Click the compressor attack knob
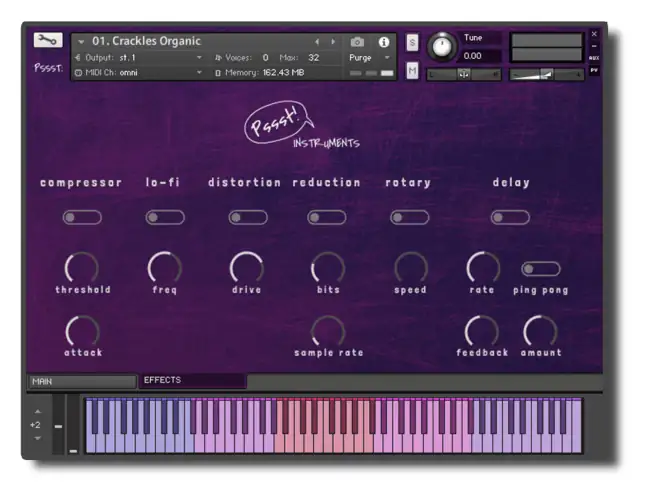Viewport: 652px width, 500px height. click(83, 332)
